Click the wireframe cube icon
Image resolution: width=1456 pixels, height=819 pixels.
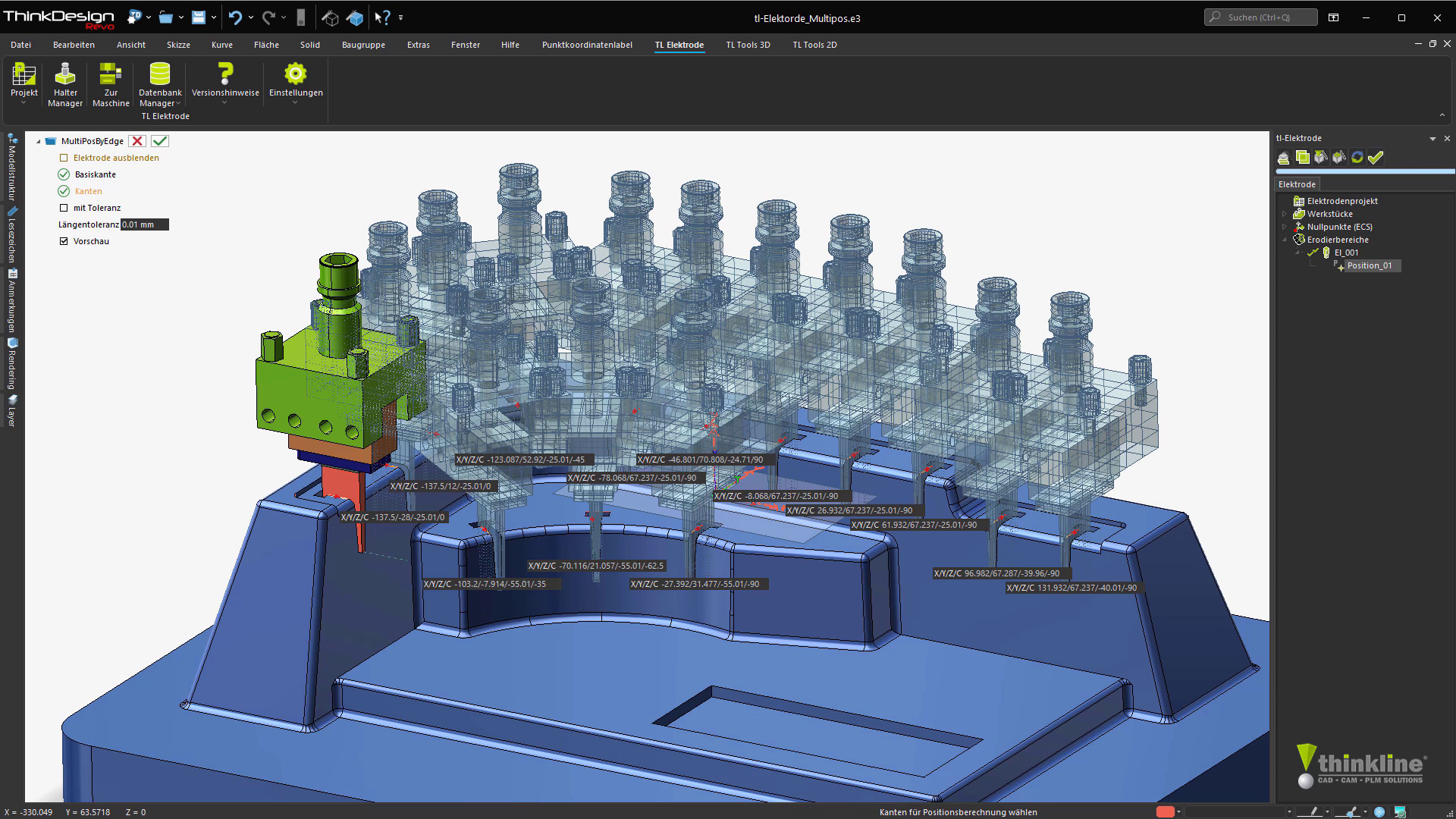(330, 17)
